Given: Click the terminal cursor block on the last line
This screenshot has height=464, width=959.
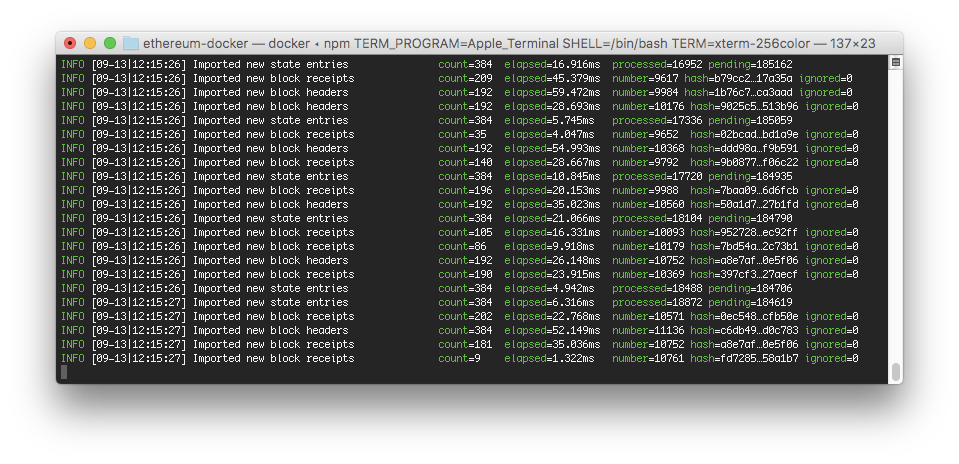Looking at the screenshot, I should pos(64,372).
